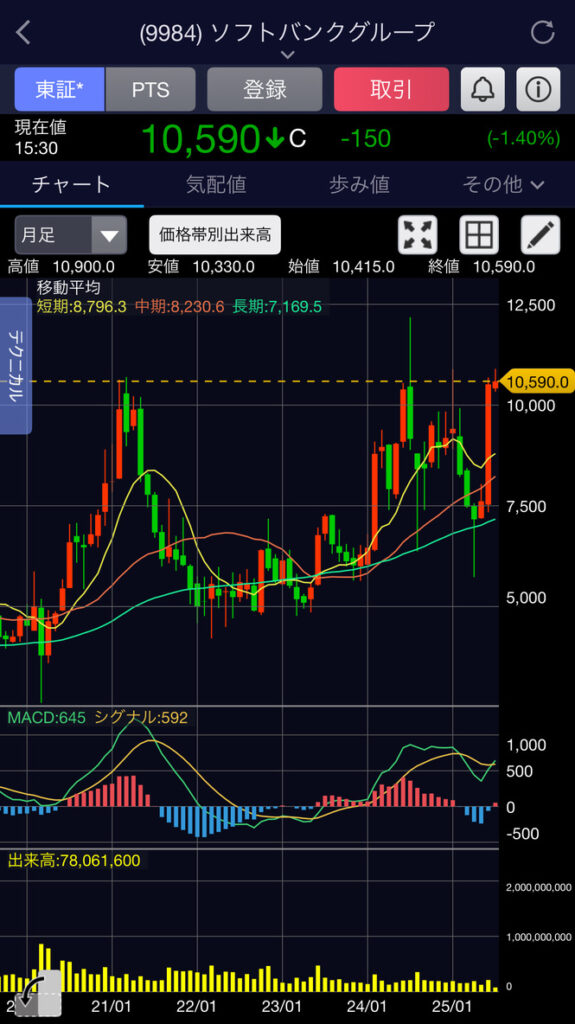575x1024 pixels.
Task: Tap the back arrow icon
Action: click(x=24, y=32)
